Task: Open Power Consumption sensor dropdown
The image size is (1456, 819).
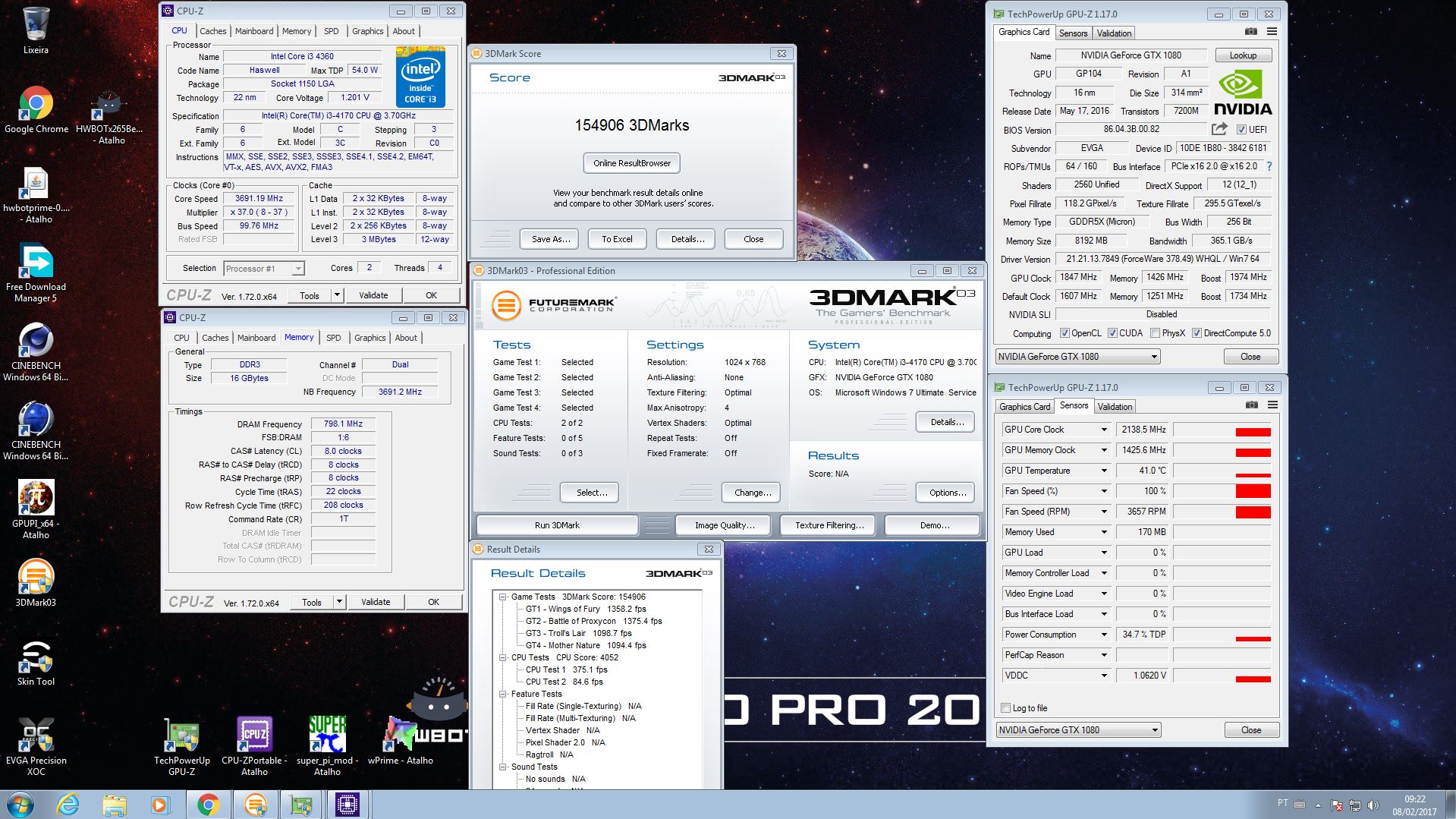Action: click(1104, 635)
